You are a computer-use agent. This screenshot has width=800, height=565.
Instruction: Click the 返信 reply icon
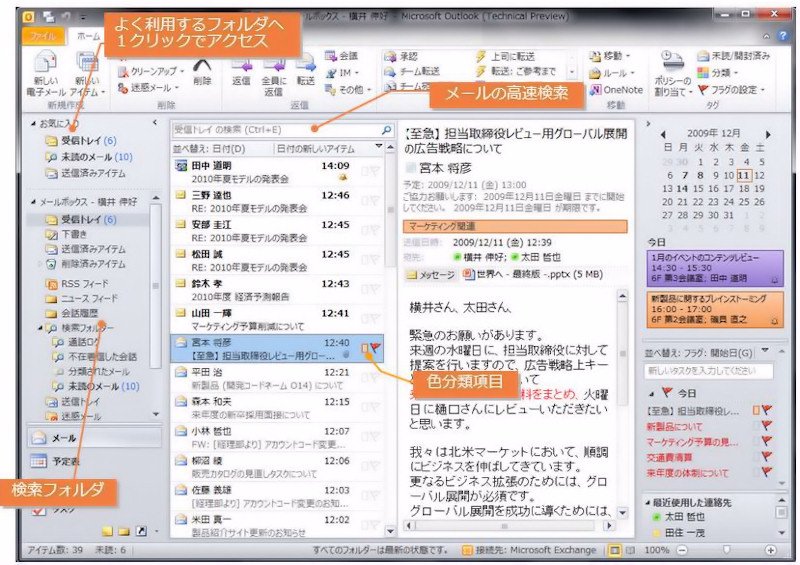(241, 65)
